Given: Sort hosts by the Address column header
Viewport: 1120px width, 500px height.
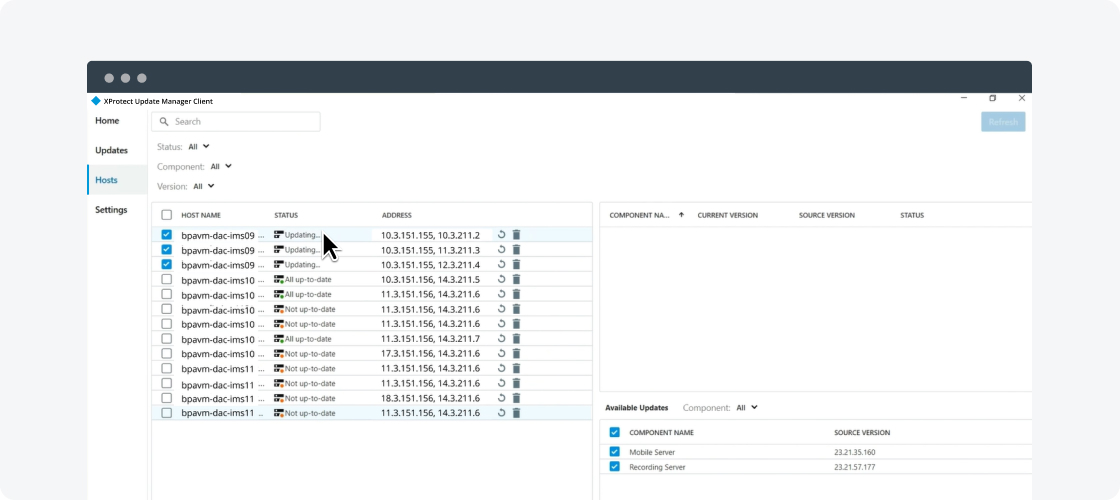Looking at the screenshot, I should tap(396, 215).
